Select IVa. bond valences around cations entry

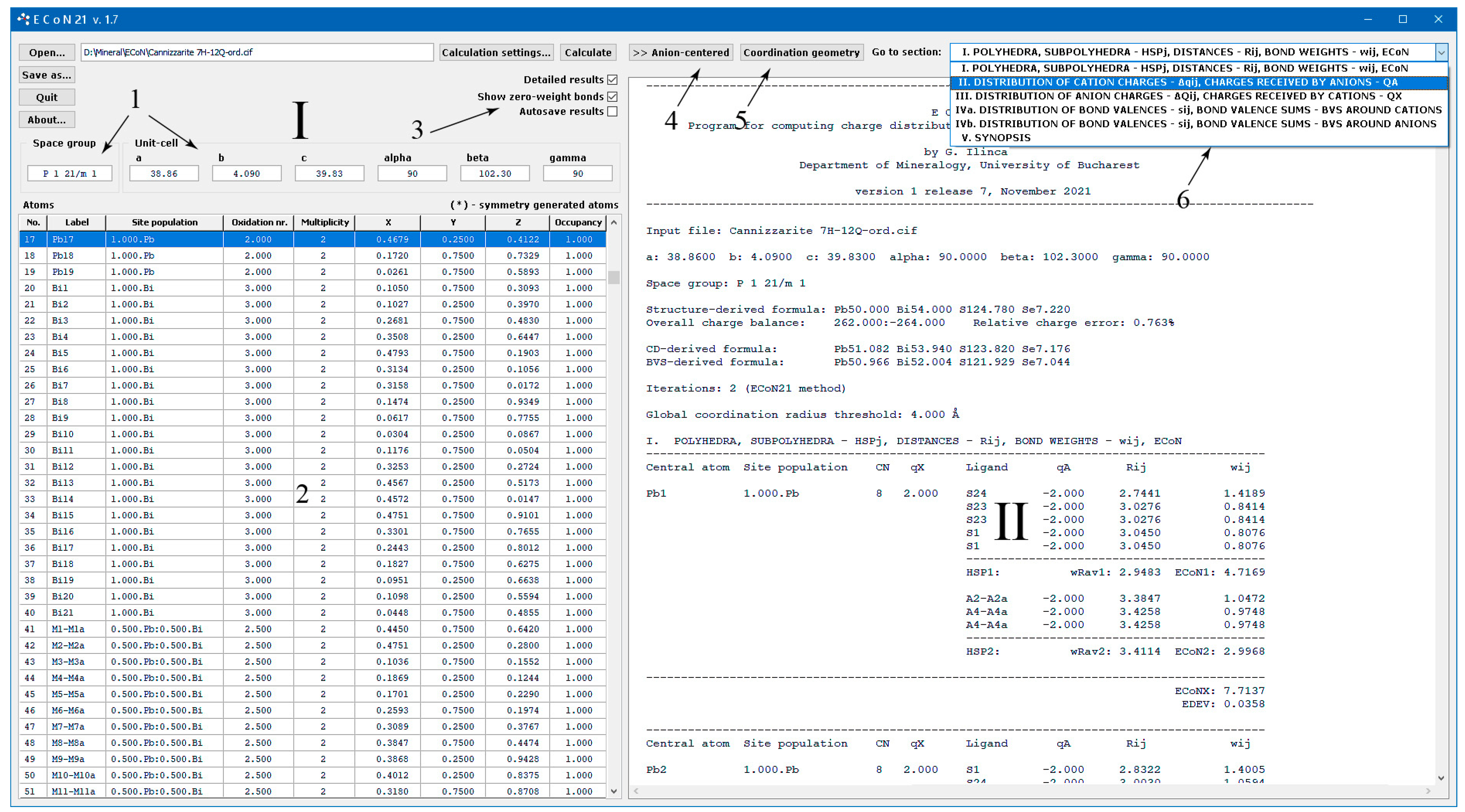[1198, 110]
